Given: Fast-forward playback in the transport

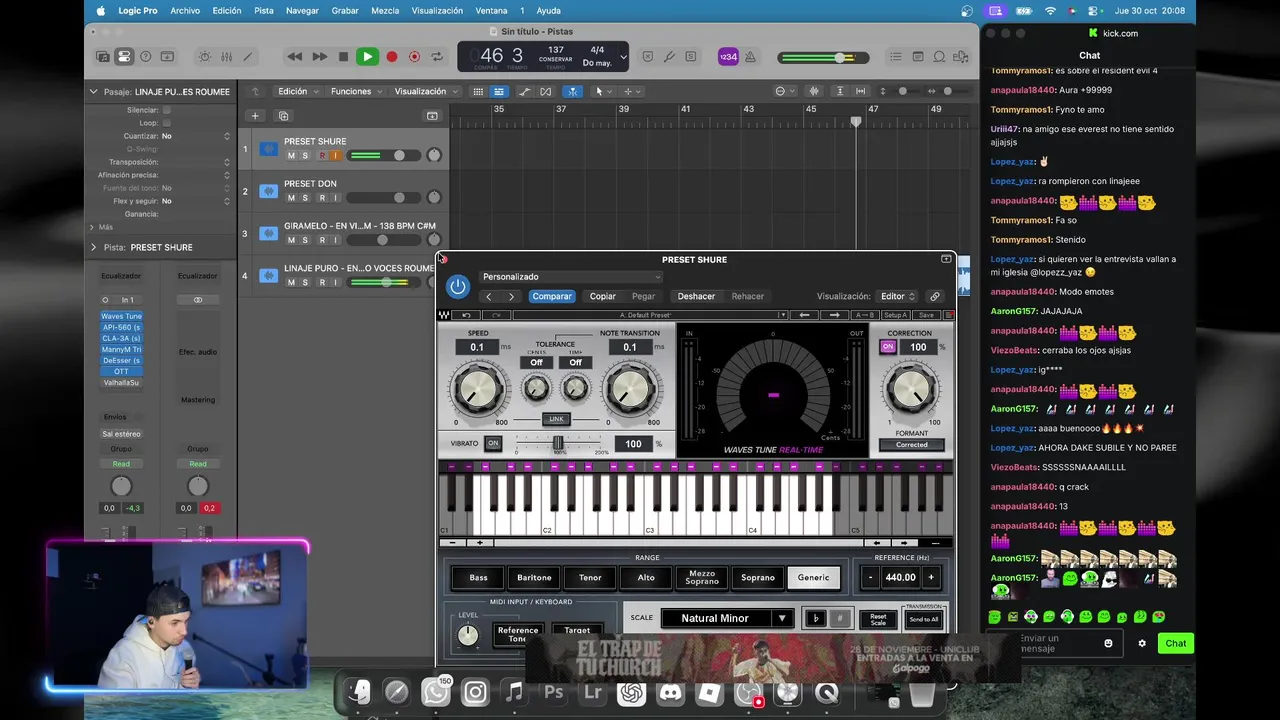Looking at the screenshot, I should point(320,57).
